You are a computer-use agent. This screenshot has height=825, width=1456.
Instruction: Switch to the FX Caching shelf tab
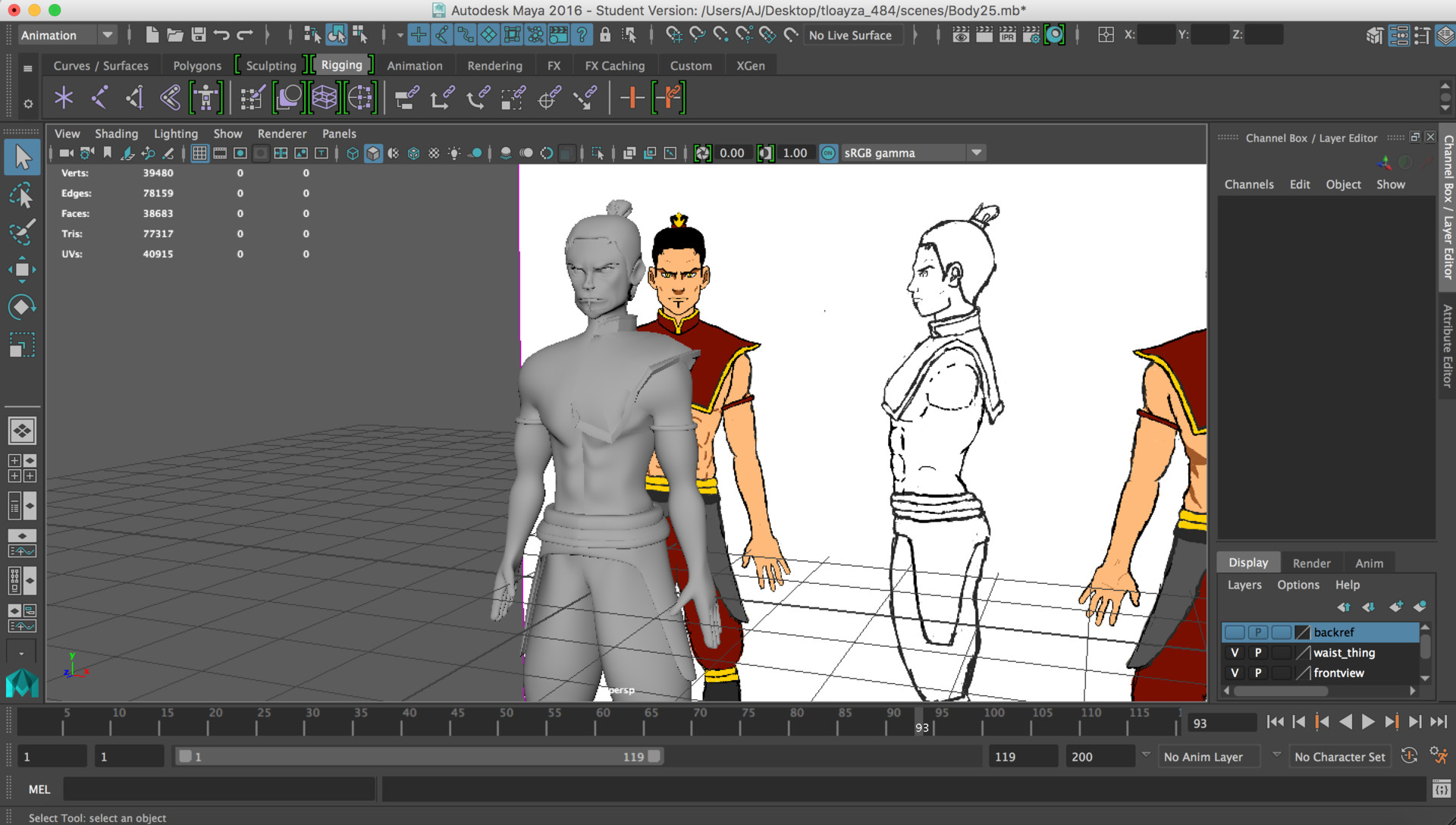pyautogui.click(x=615, y=66)
